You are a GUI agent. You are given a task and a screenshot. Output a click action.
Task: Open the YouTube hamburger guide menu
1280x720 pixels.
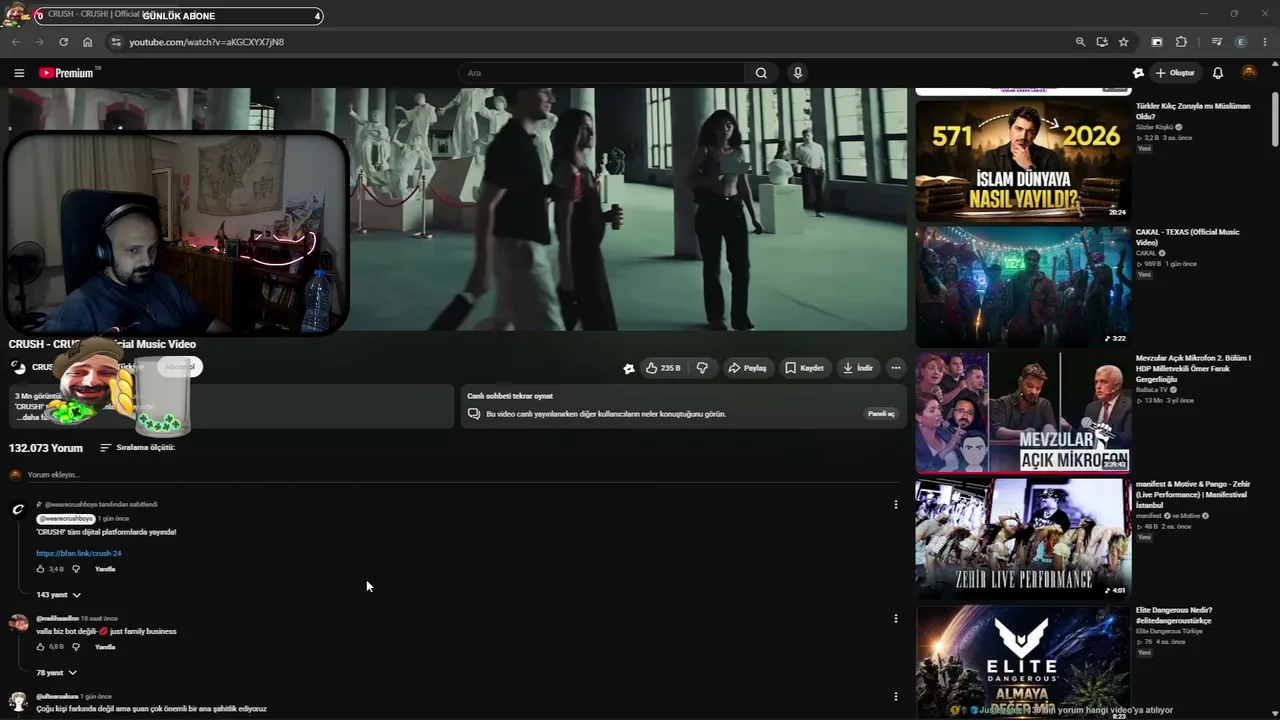19,73
